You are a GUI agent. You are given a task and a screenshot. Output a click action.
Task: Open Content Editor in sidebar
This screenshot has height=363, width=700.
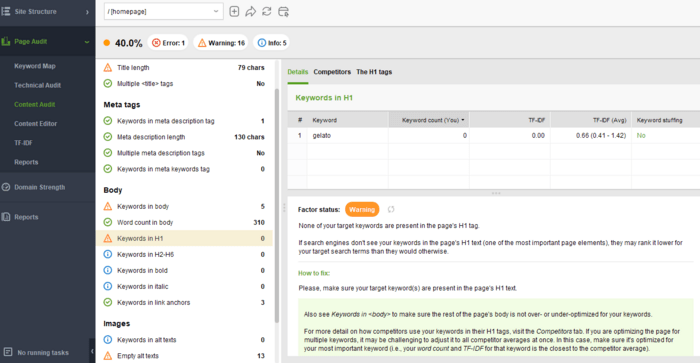point(36,124)
